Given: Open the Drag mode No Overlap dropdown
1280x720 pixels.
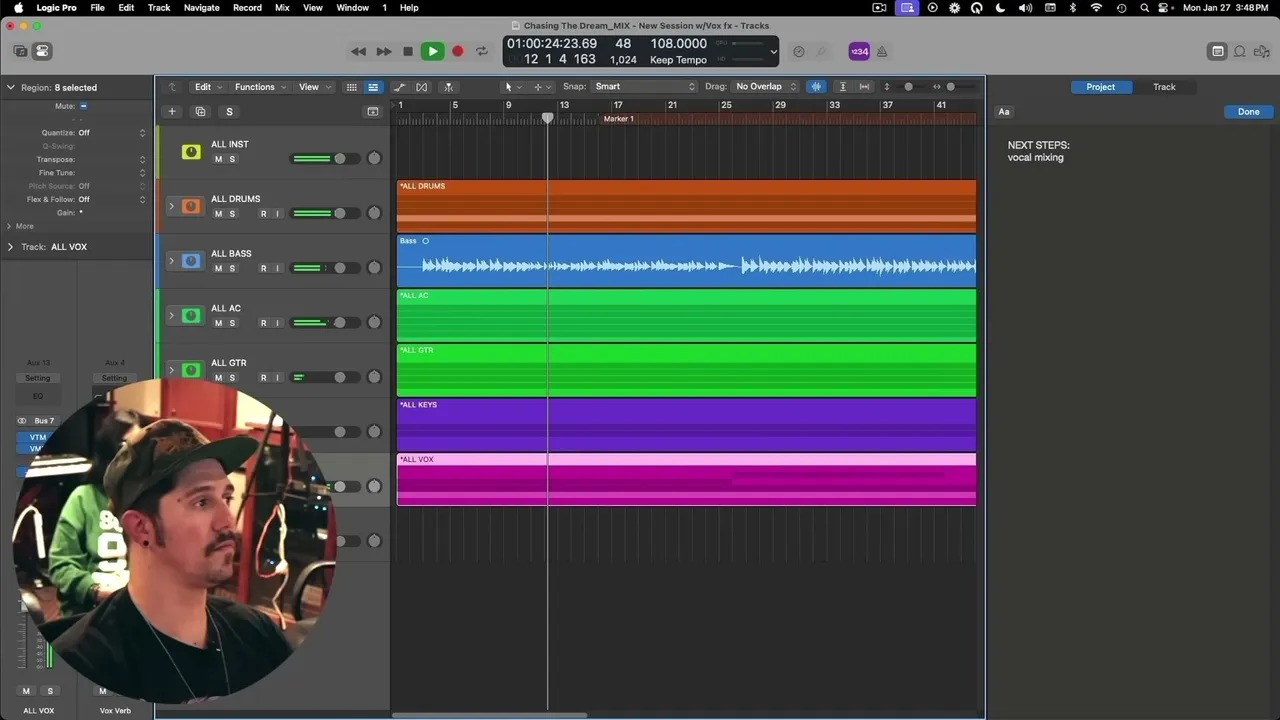Looking at the screenshot, I should (x=765, y=87).
